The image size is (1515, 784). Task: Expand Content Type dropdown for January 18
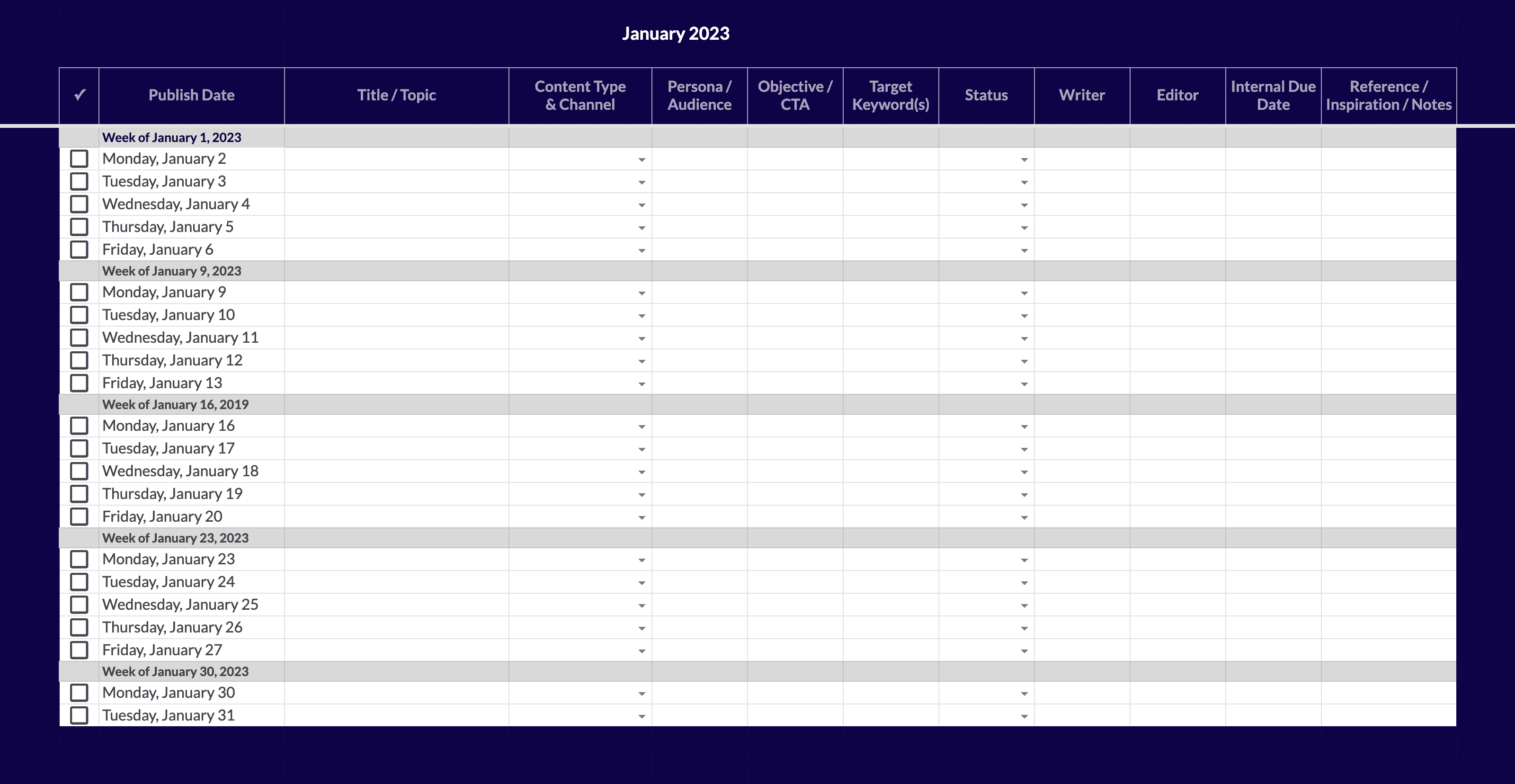point(642,472)
